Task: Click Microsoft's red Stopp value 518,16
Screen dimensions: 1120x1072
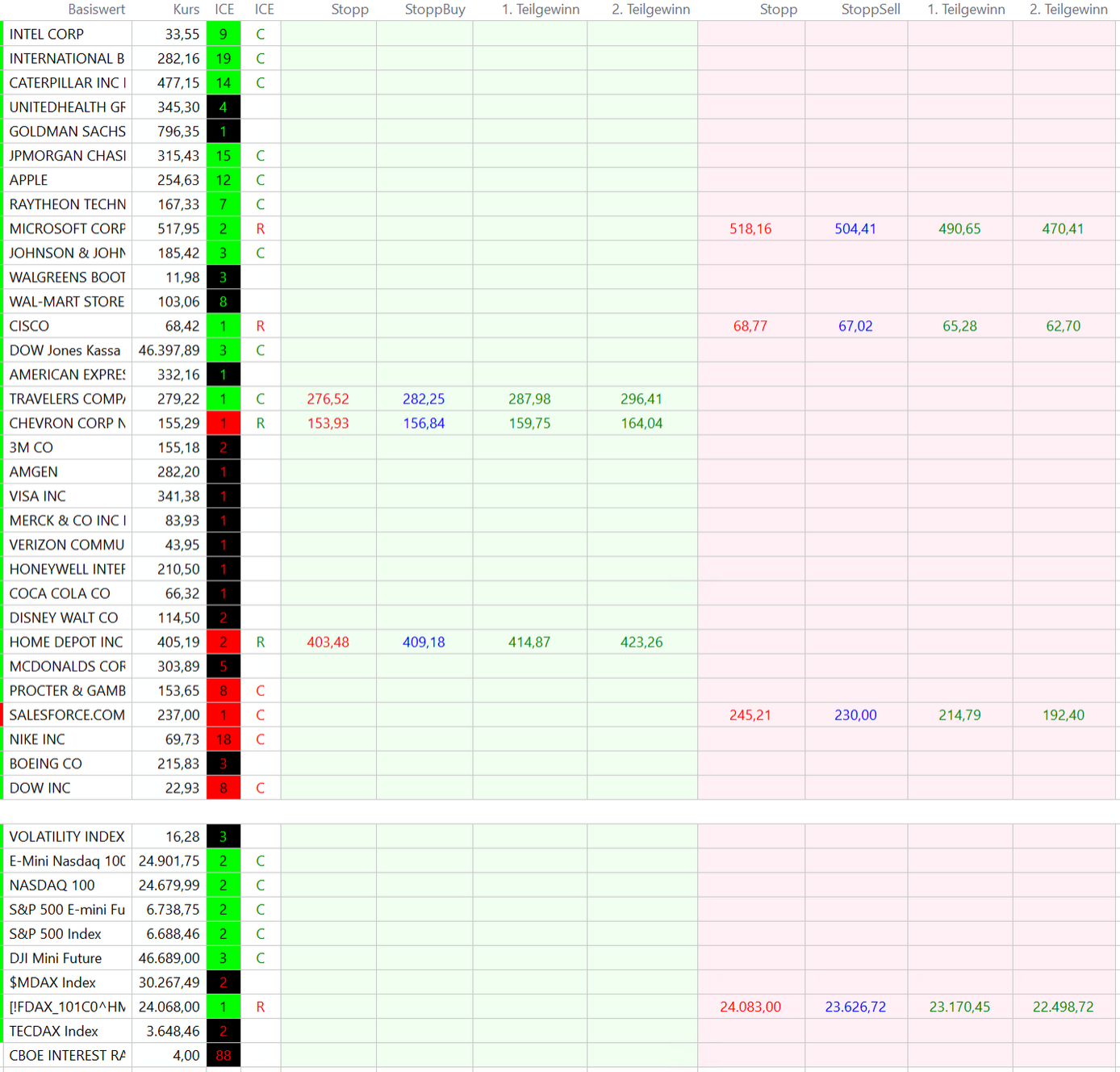Action: click(x=750, y=229)
